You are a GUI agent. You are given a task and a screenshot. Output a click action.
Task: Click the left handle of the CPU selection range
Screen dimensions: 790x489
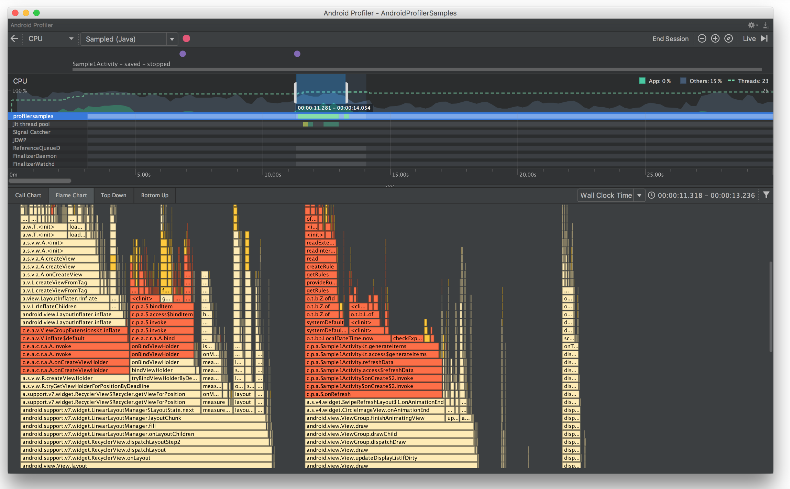coord(296,93)
